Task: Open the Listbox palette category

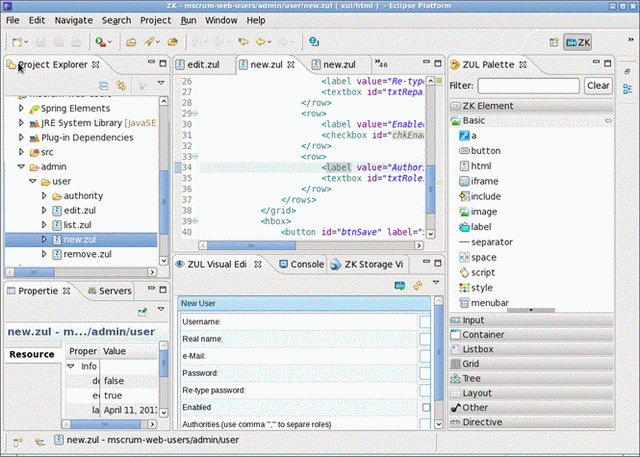Action: (x=531, y=349)
